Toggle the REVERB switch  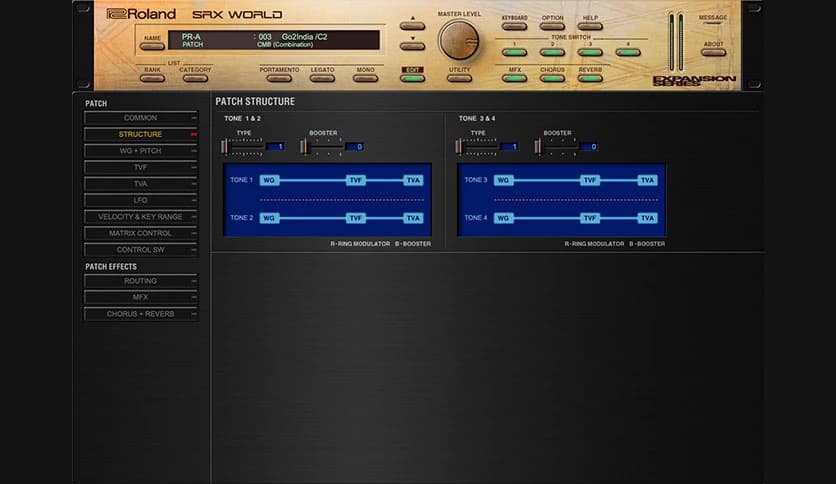[590, 78]
